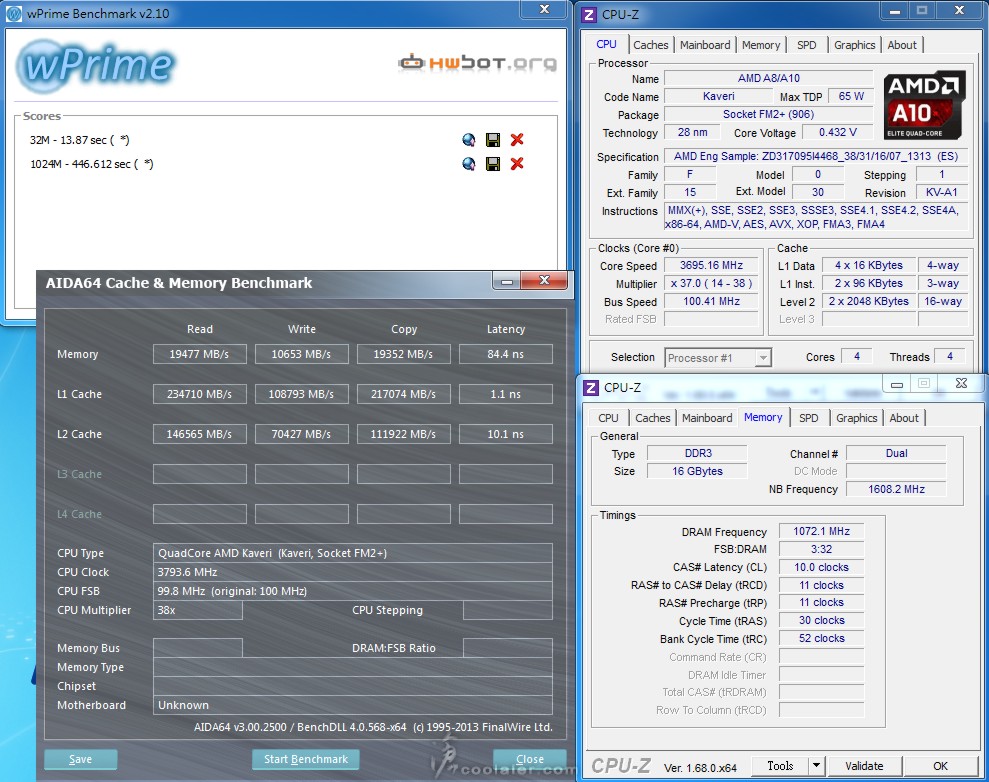
Task: Delete the 32M score red X
Action: click(517, 140)
